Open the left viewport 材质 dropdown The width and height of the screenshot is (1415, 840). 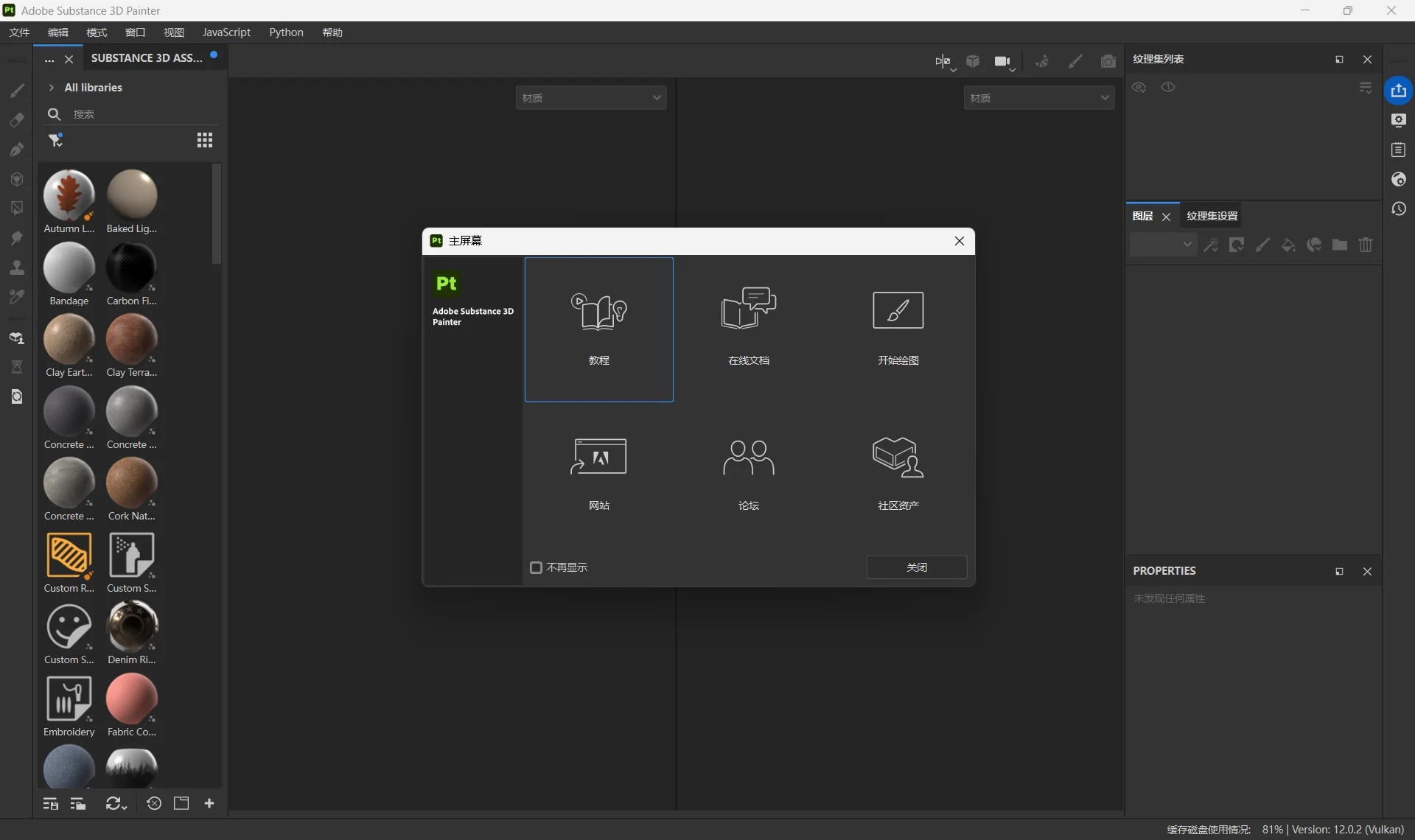click(x=591, y=98)
